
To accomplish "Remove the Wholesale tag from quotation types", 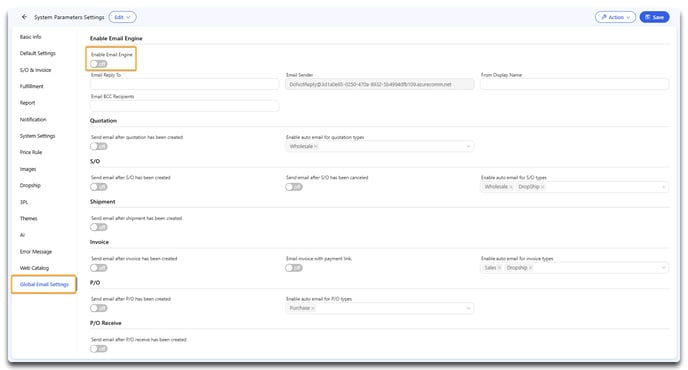I will point(315,146).
